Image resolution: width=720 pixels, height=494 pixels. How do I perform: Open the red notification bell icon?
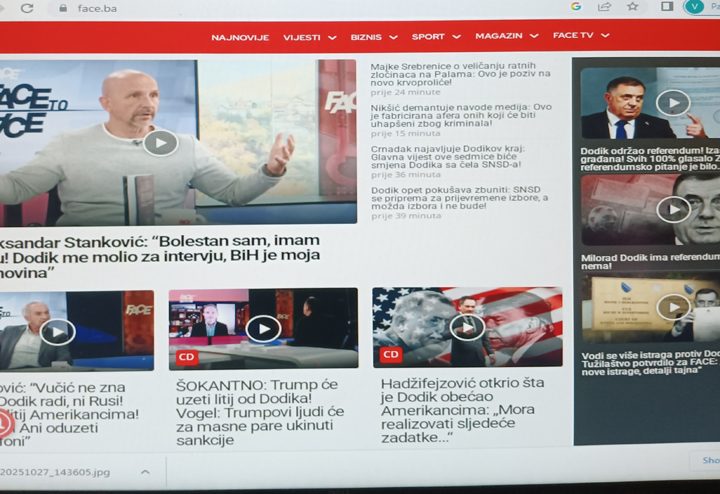pos(5,423)
